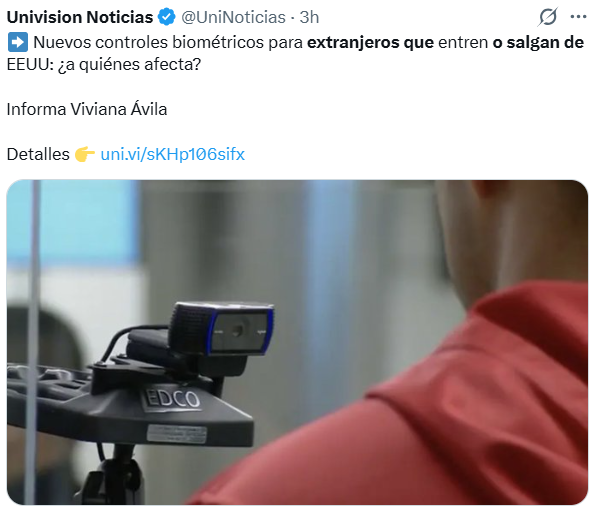Open the Univision Noticias profile name
The image size is (594, 508).
80,17
